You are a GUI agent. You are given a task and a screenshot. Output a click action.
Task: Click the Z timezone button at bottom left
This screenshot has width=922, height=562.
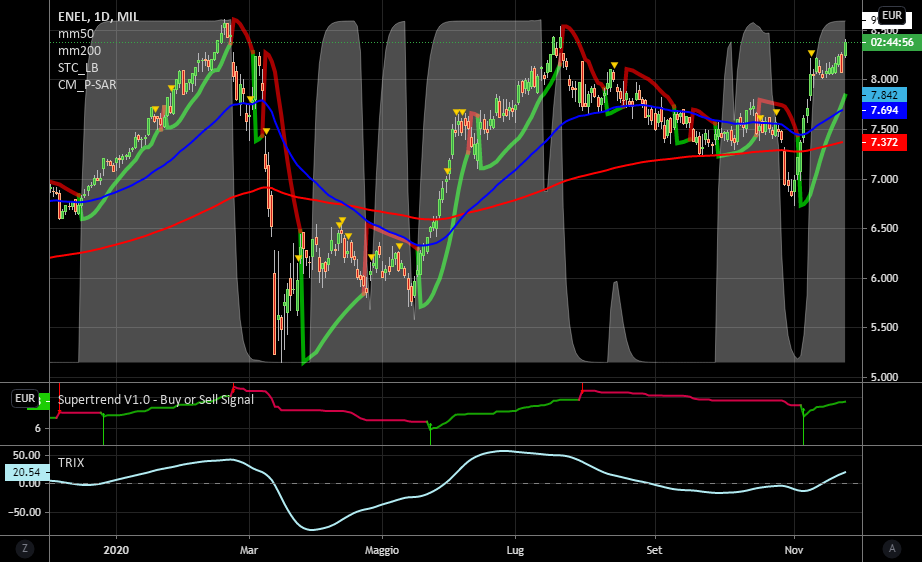tap(25, 548)
